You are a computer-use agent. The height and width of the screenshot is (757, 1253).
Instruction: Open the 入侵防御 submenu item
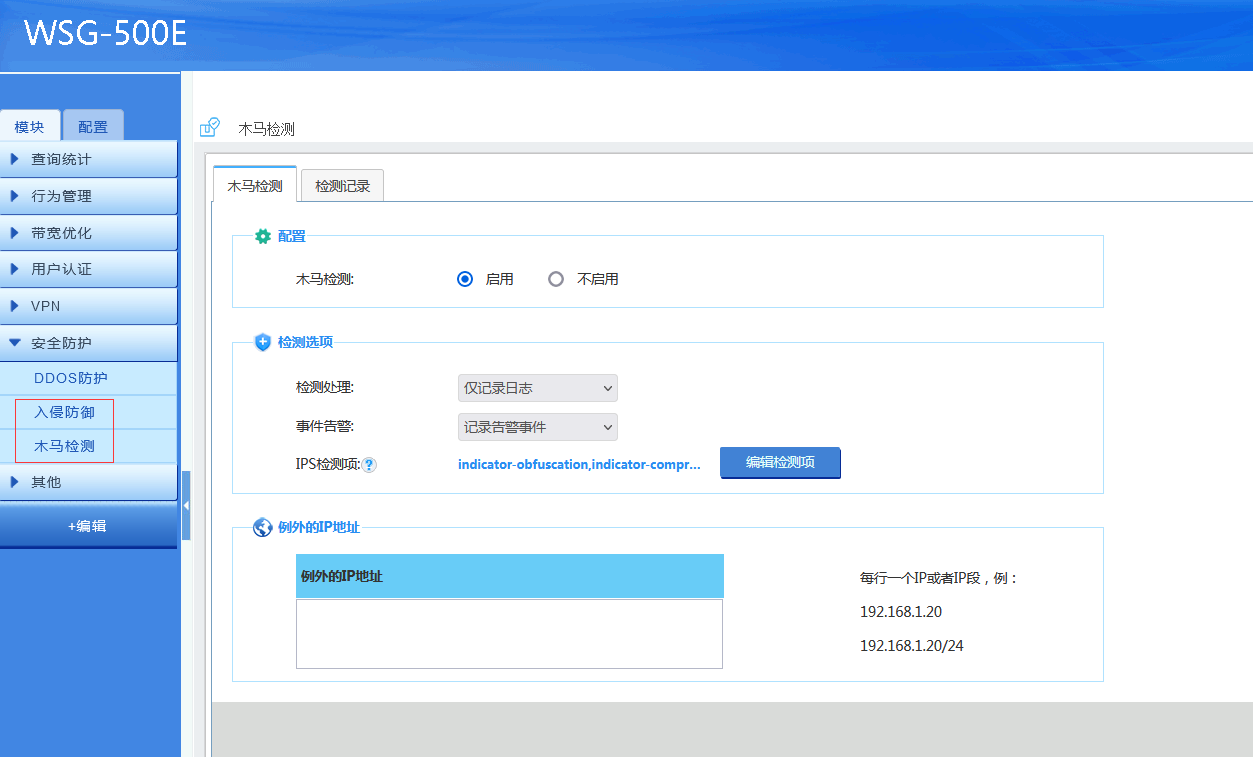(65, 412)
